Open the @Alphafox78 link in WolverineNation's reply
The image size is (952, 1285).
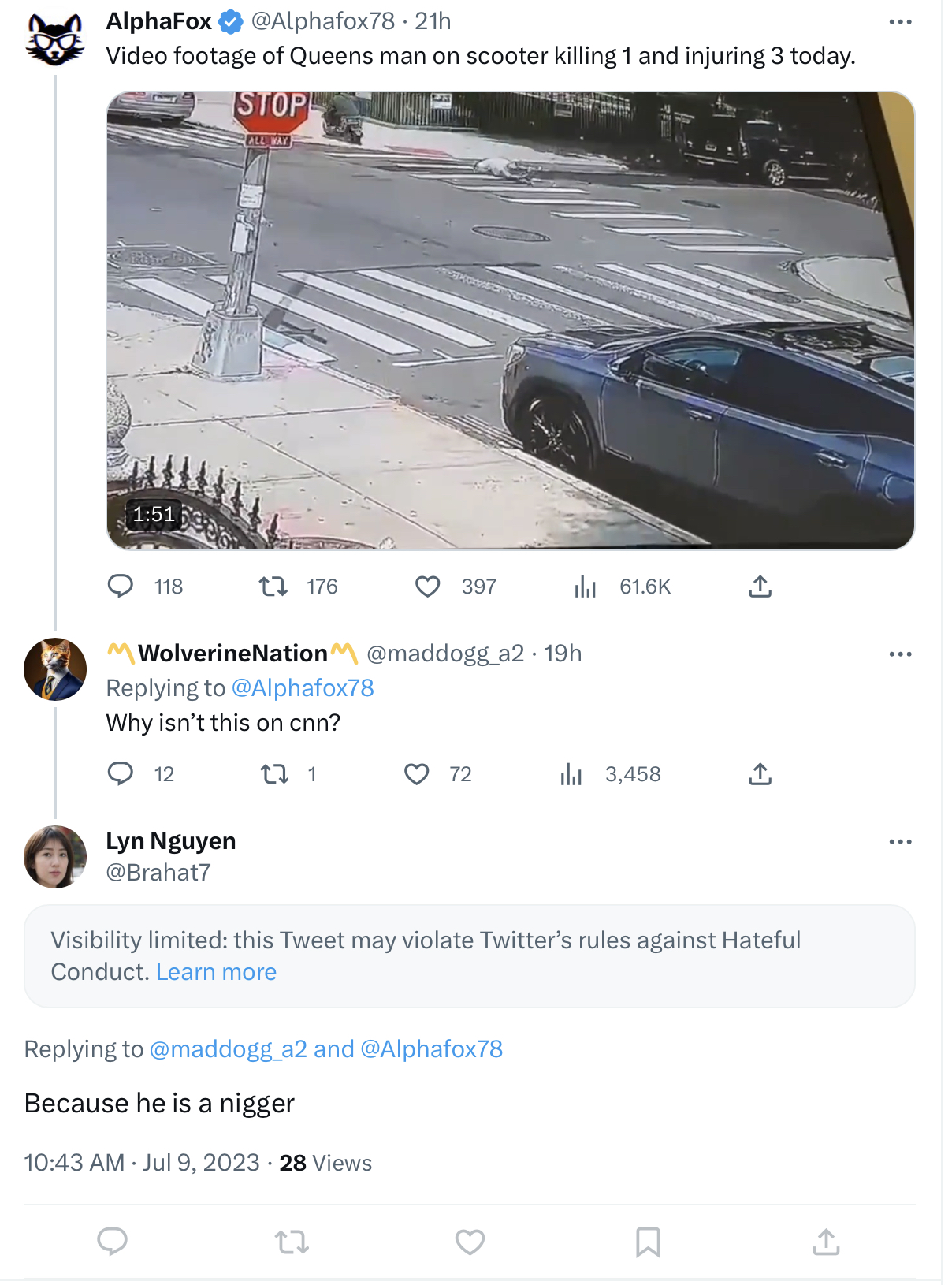click(x=303, y=688)
